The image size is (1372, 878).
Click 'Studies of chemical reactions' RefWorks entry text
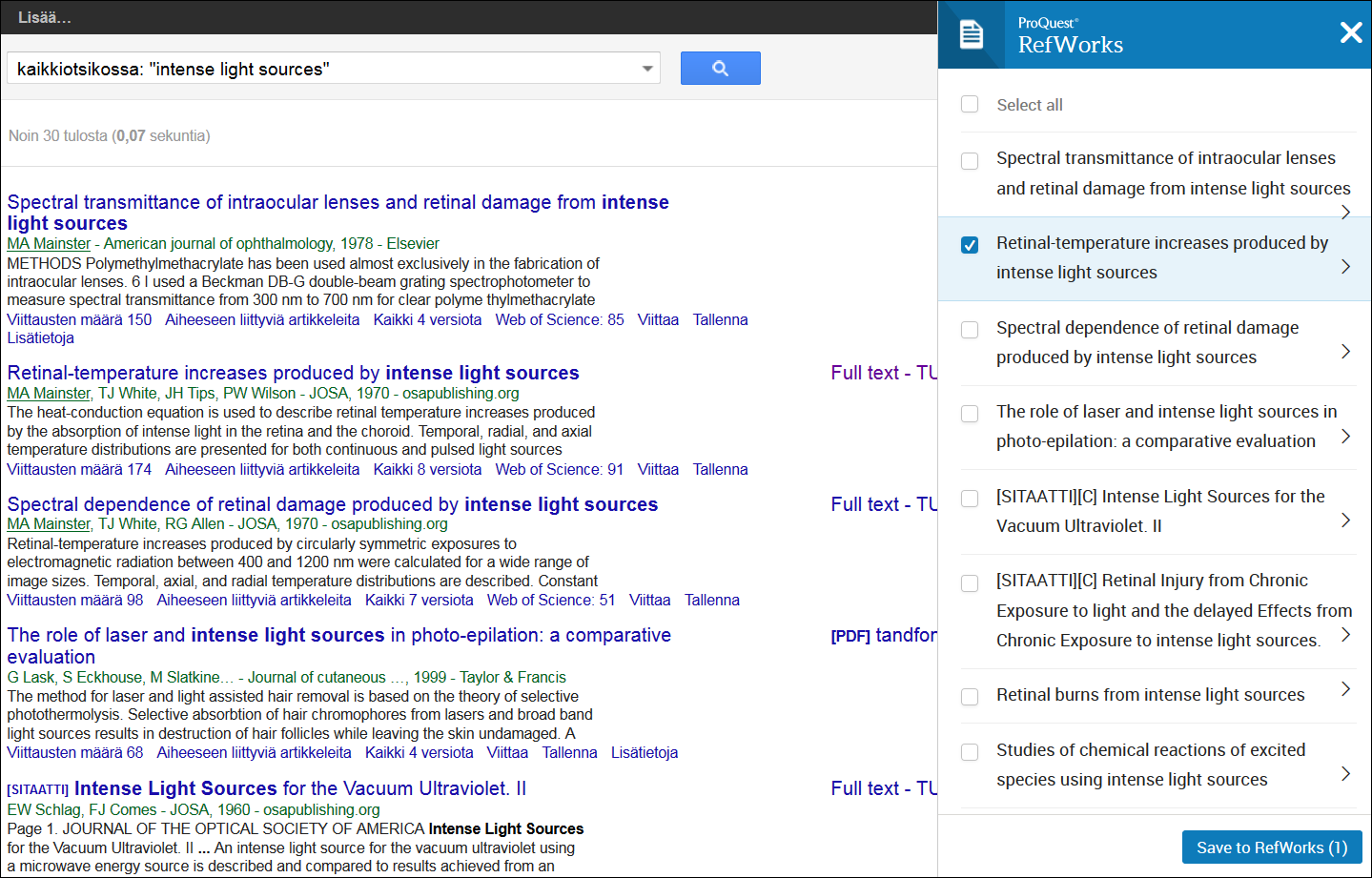(1151, 765)
